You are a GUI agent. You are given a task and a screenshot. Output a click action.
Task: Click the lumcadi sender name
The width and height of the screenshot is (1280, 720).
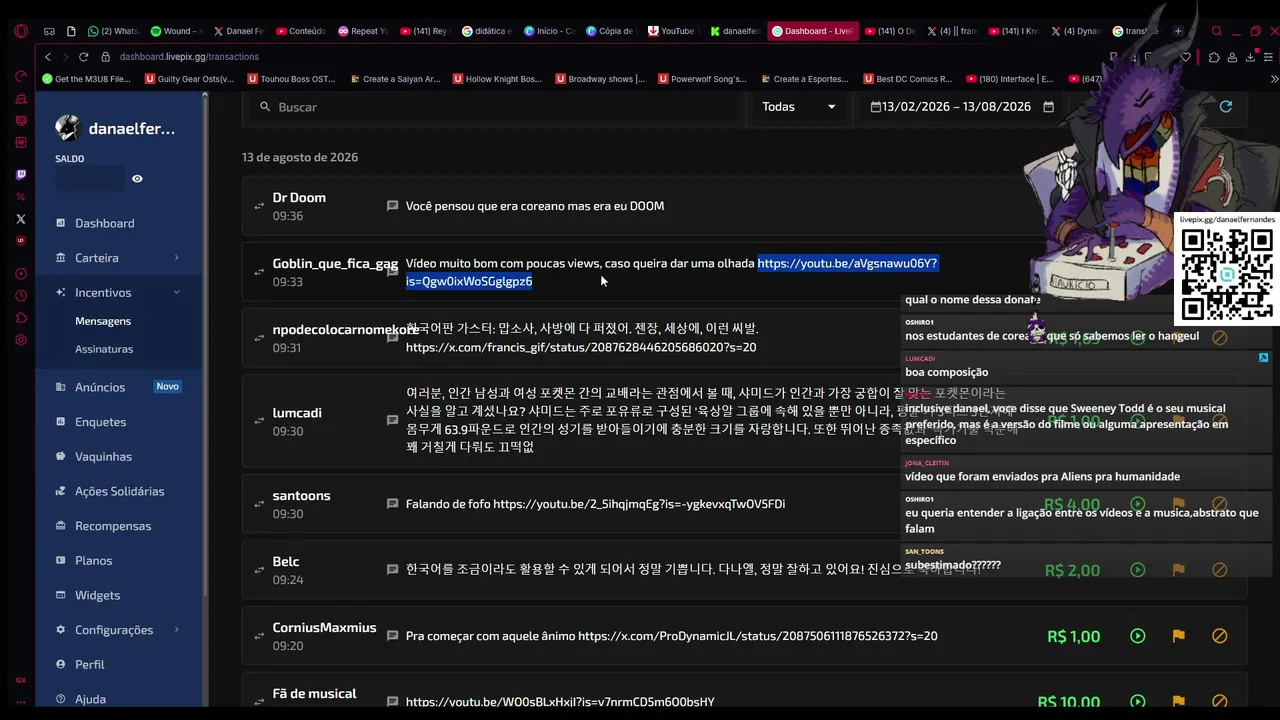297,413
